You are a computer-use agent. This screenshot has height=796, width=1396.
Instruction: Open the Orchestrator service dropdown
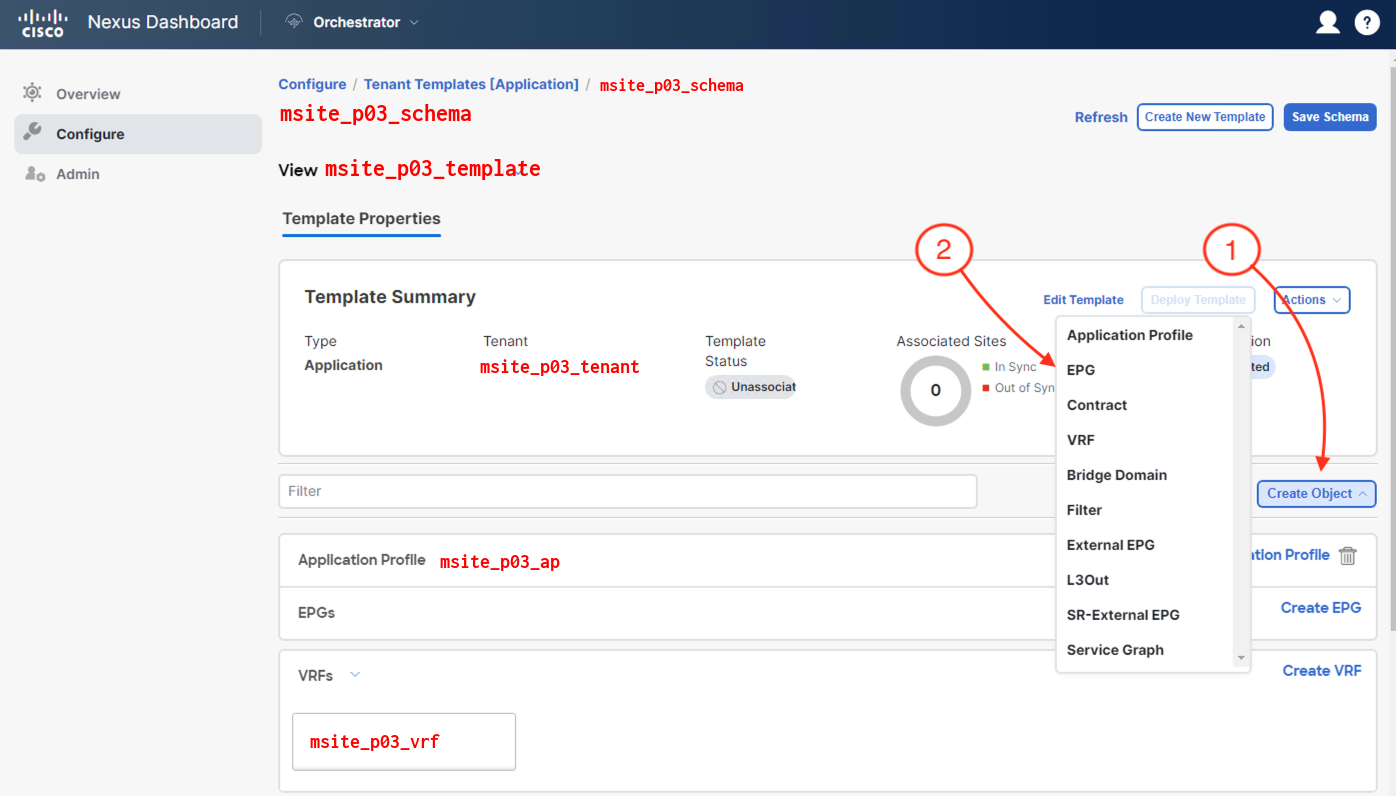point(414,22)
